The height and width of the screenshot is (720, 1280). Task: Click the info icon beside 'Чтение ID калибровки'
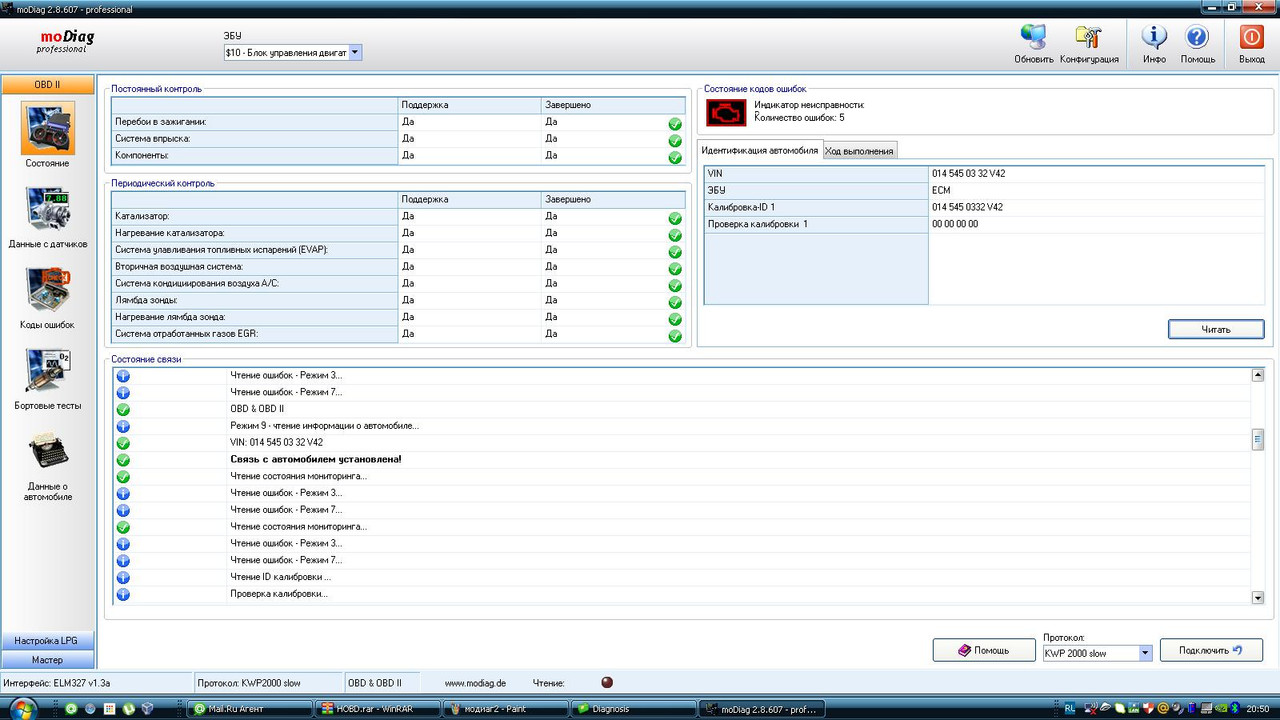[x=123, y=577]
